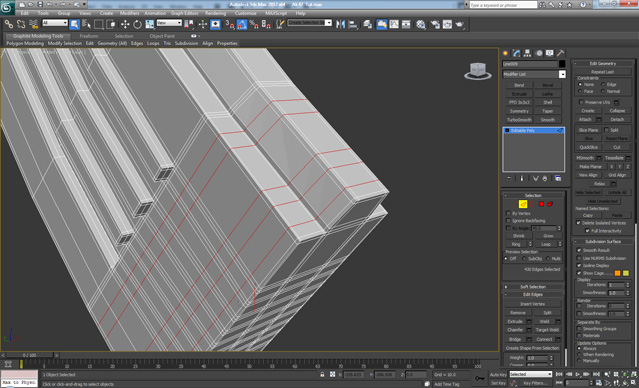This screenshot has height=388, width=639.
Task: Enable Use NURMS Subdivision checkbox
Action: (x=579, y=258)
